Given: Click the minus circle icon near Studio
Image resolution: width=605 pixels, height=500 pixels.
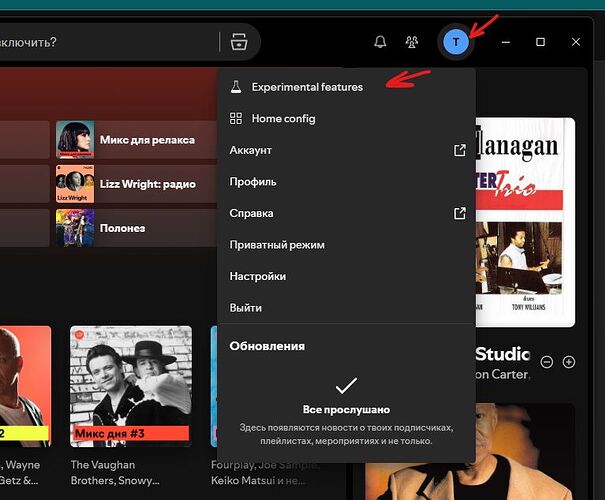Looking at the screenshot, I should (547, 362).
